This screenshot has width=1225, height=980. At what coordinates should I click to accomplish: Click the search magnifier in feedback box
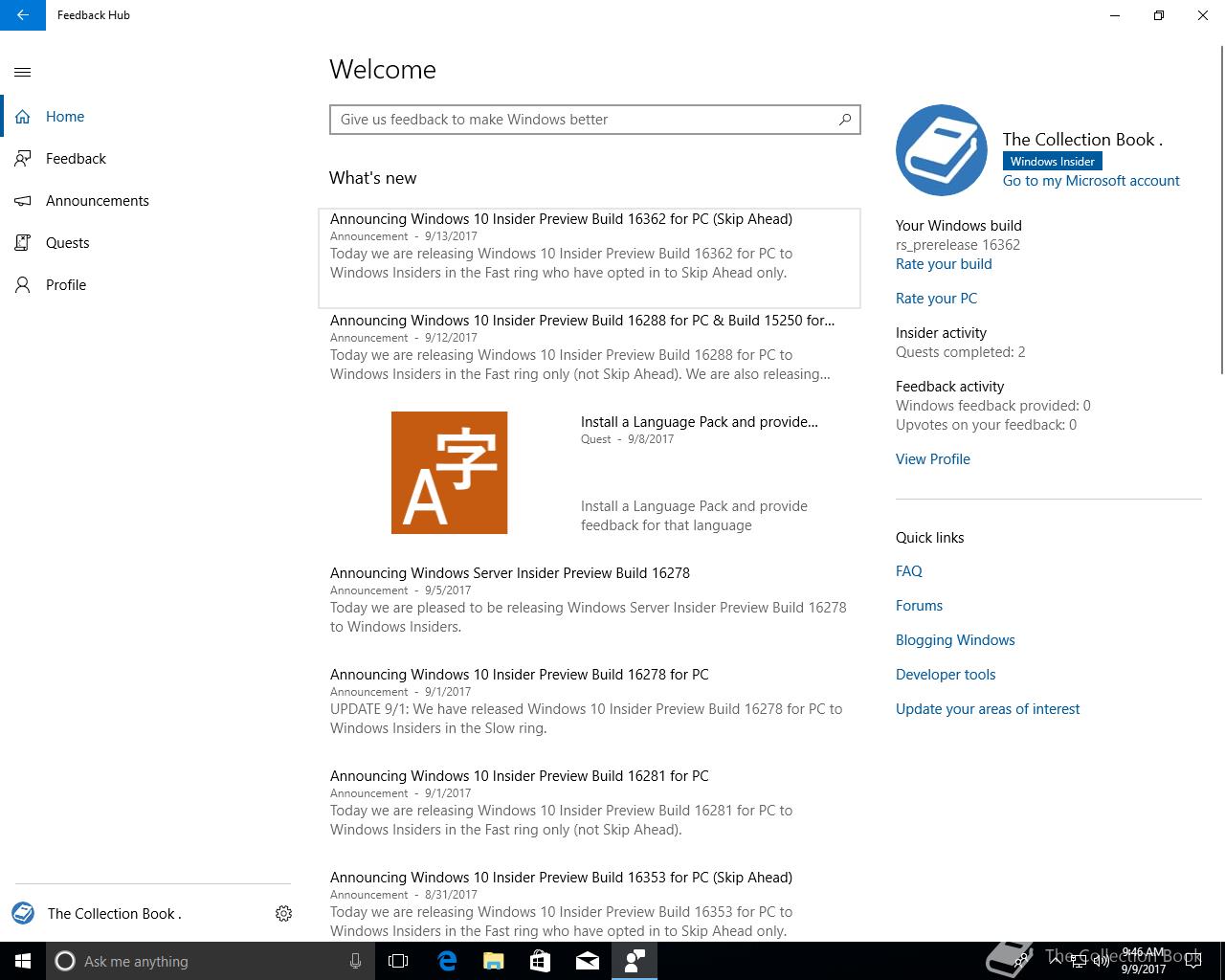[845, 120]
